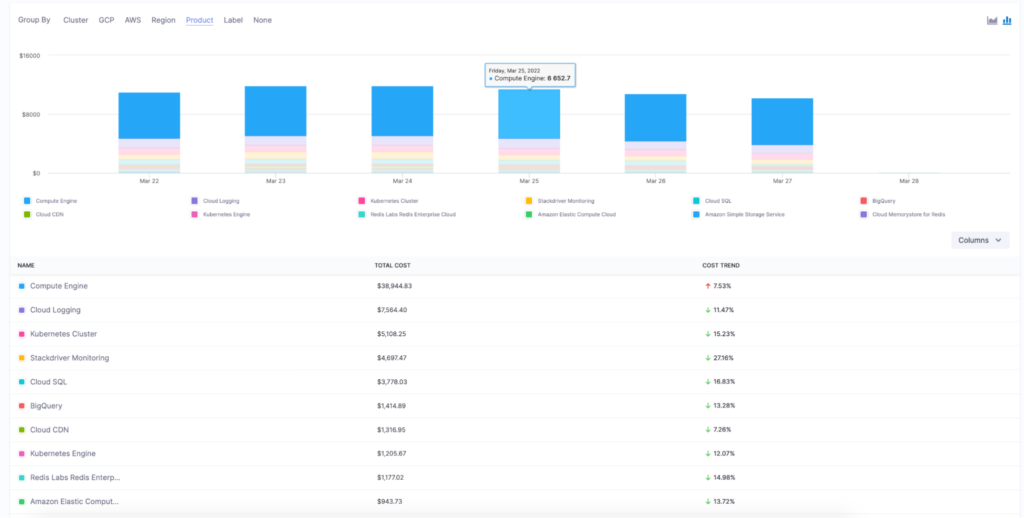Screen dimensions: 1024x518
Task: Group by Region
Action: (x=163, y=20)
